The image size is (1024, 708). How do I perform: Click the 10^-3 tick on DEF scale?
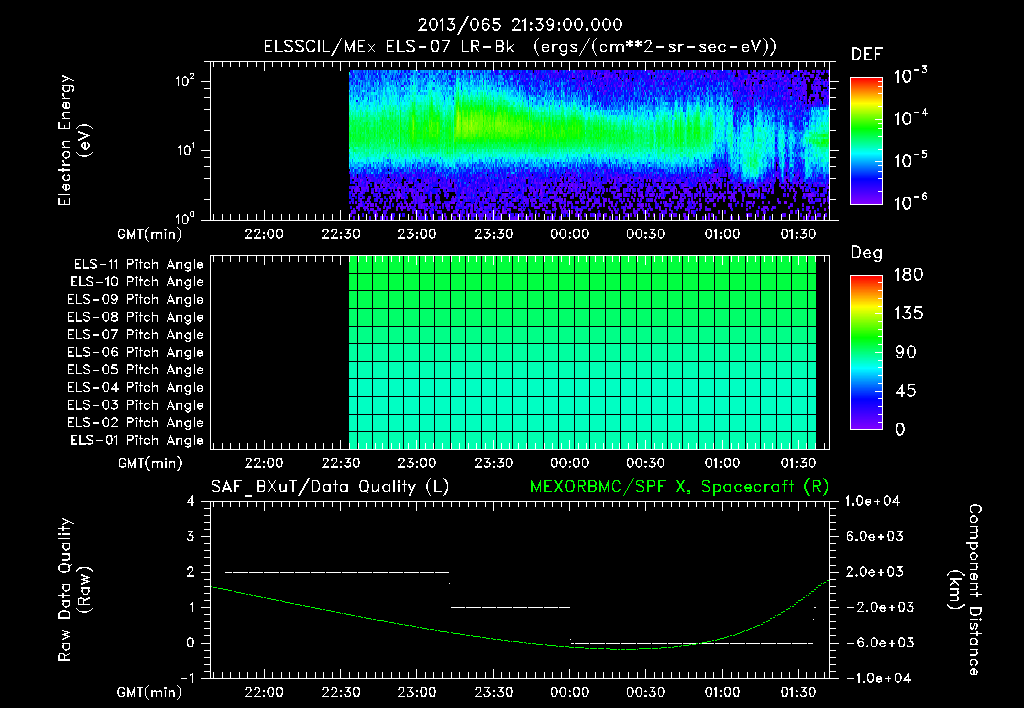click(910, 76)
